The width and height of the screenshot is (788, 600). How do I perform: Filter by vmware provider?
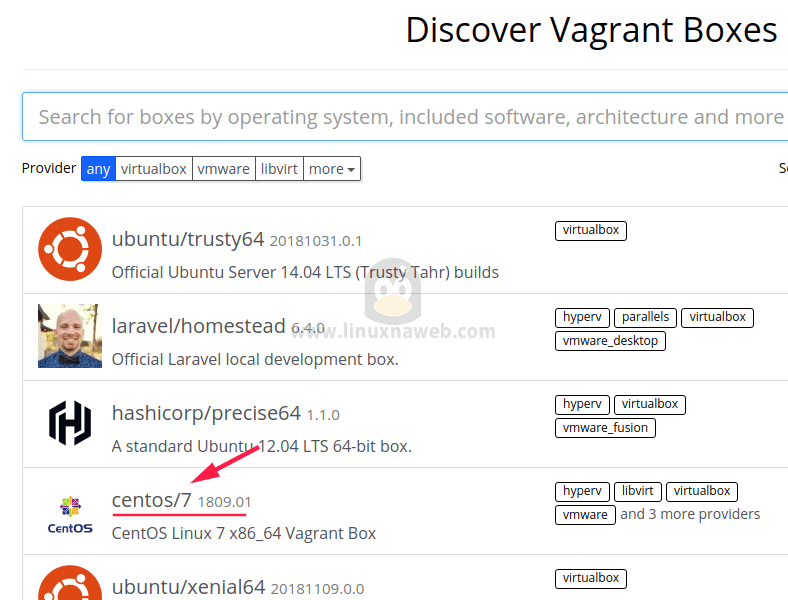pyautogui.click(x=224, y=169)
